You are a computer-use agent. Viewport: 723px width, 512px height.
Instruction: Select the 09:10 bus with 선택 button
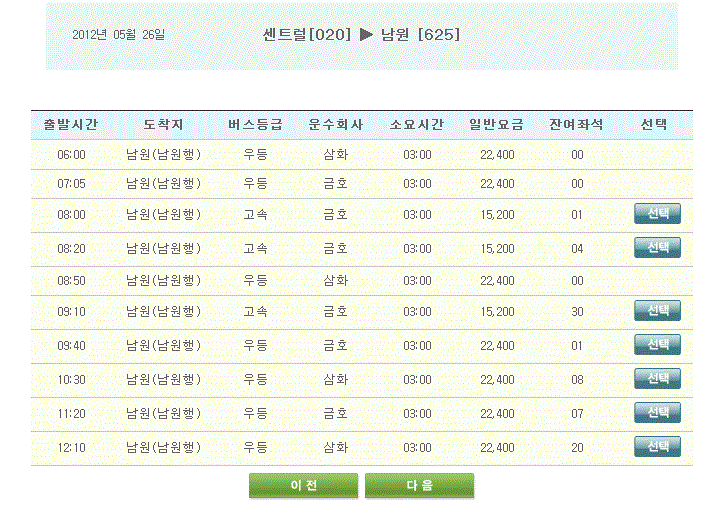657,310
